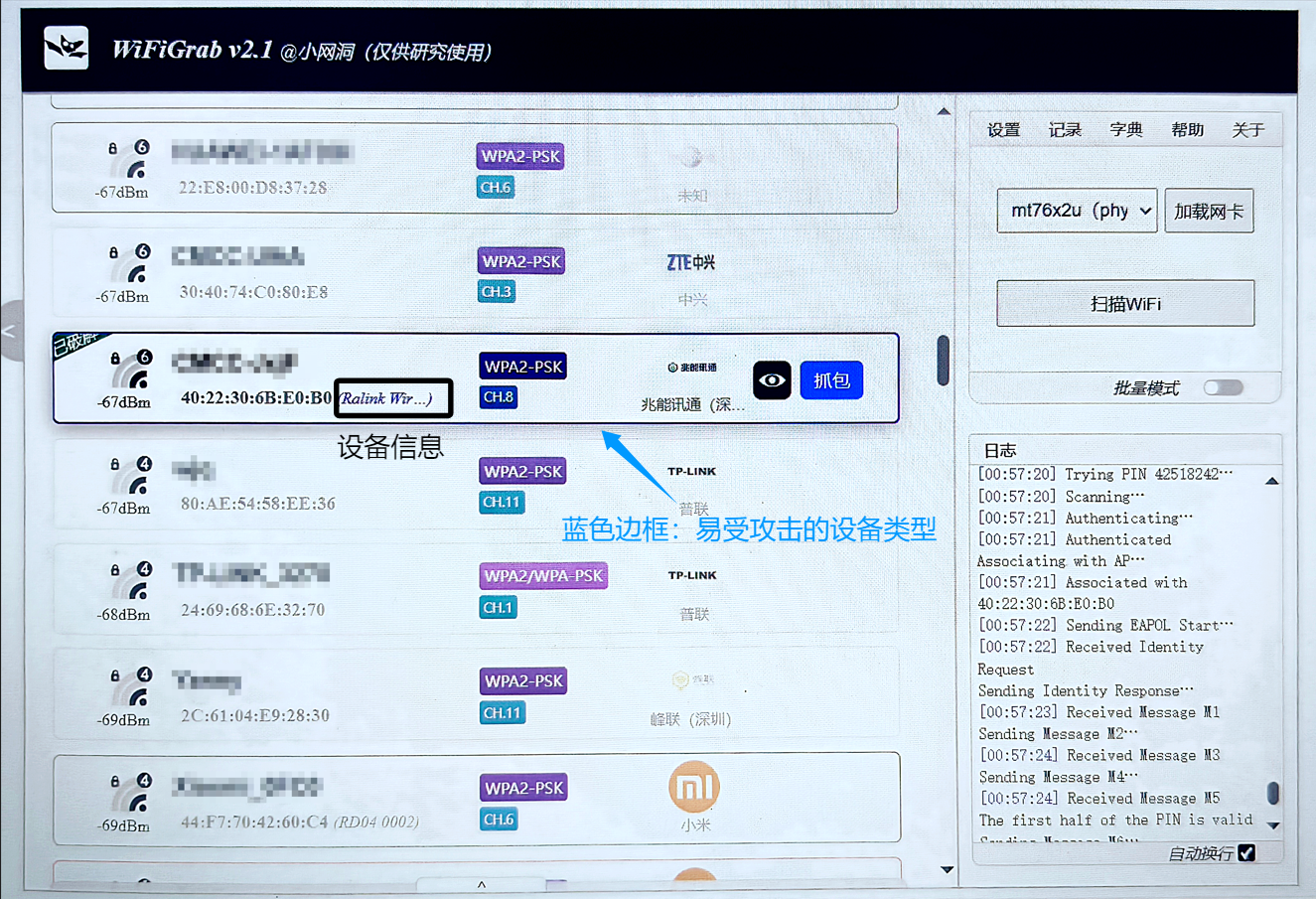
Task: Click WPA2-PSK badge of 22:E8:00:D8:37:28 network
Action: [x=521, y=156]
